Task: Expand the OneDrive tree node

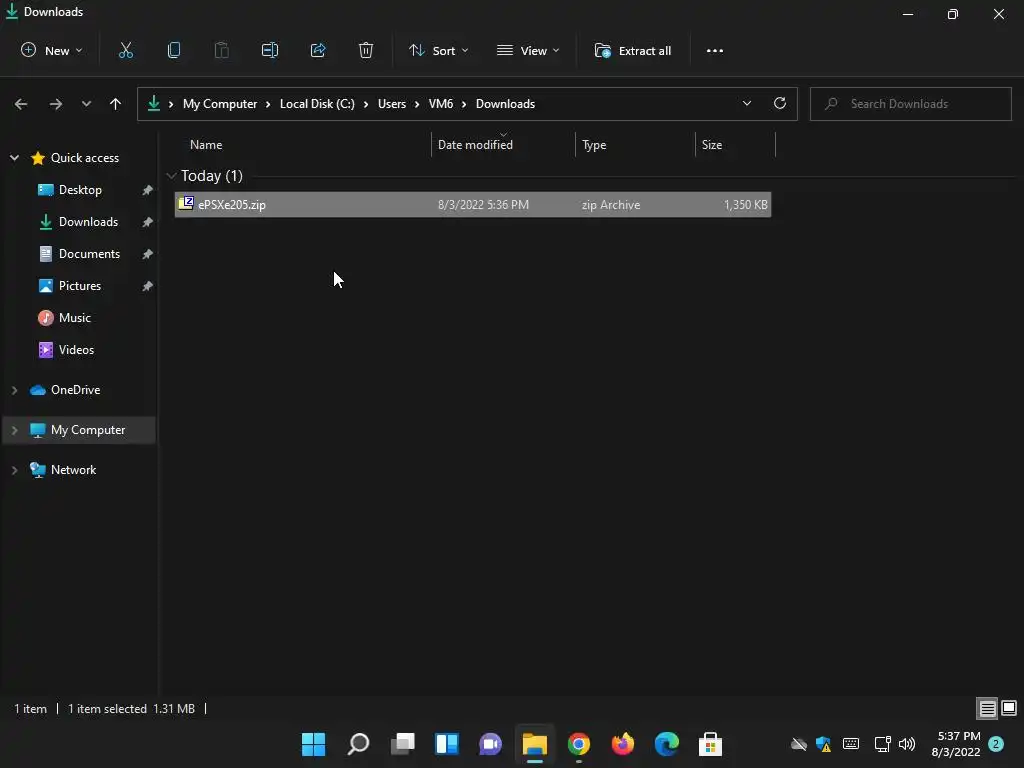Action: tap(14, 390)
